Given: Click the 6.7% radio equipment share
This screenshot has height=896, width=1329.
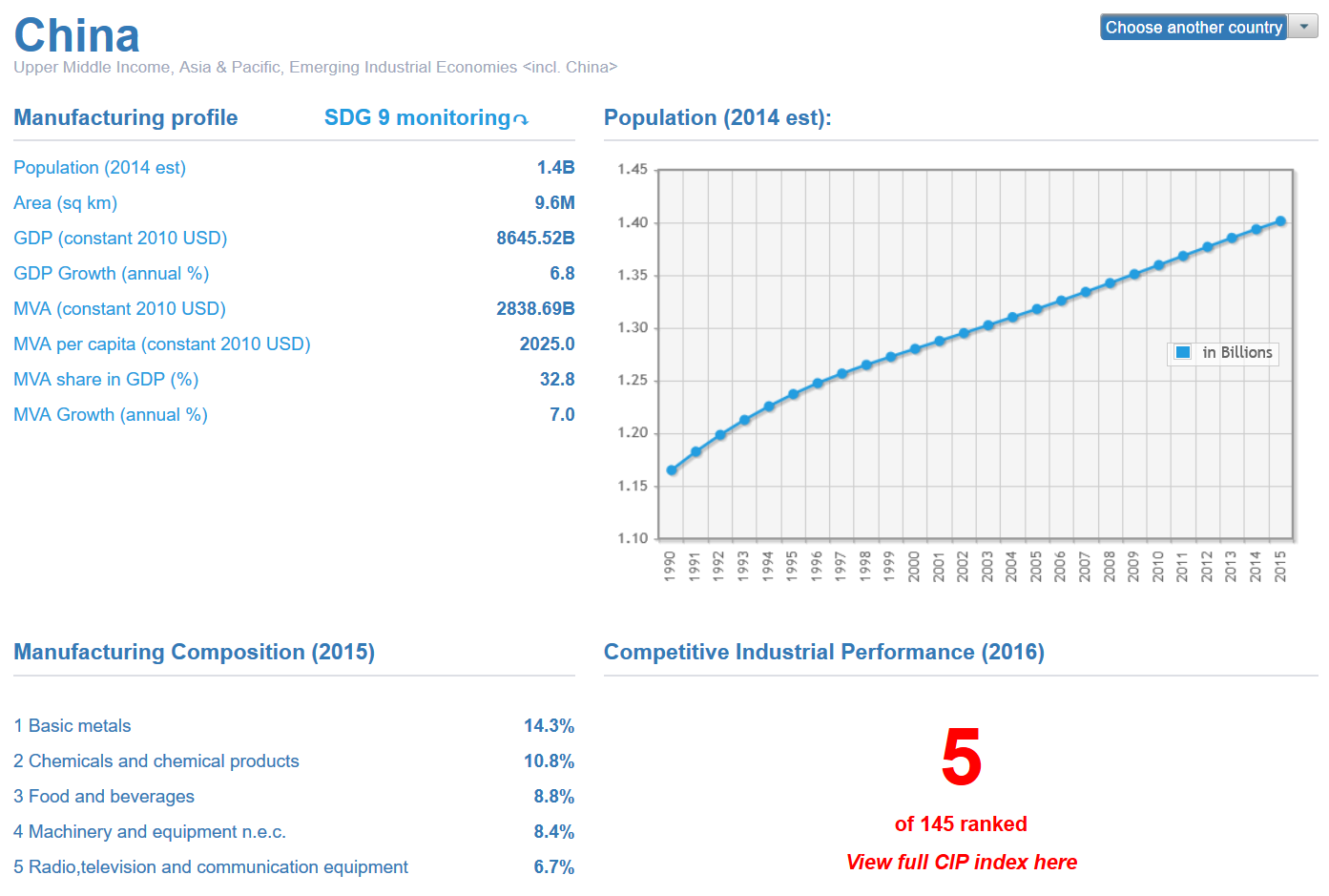Looking at the screenshot, I should click(x=553, y=867).
